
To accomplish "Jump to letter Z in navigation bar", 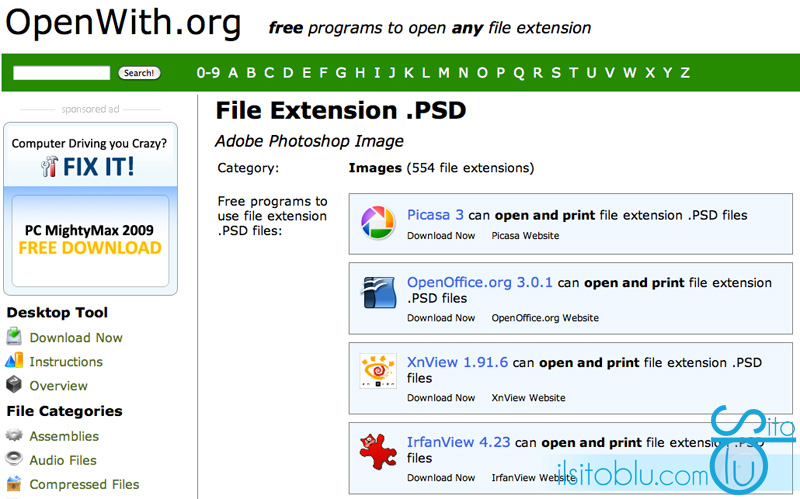I will tap(685, 73).
